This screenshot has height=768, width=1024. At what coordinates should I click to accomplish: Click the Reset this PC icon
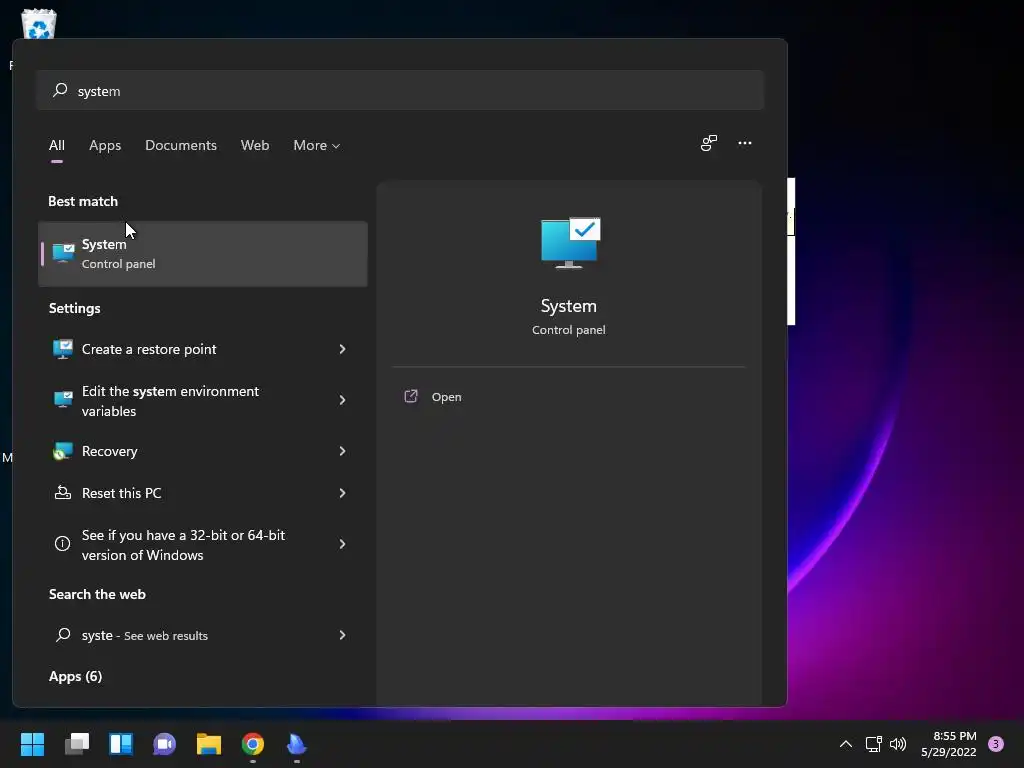[x=63, y=493]
